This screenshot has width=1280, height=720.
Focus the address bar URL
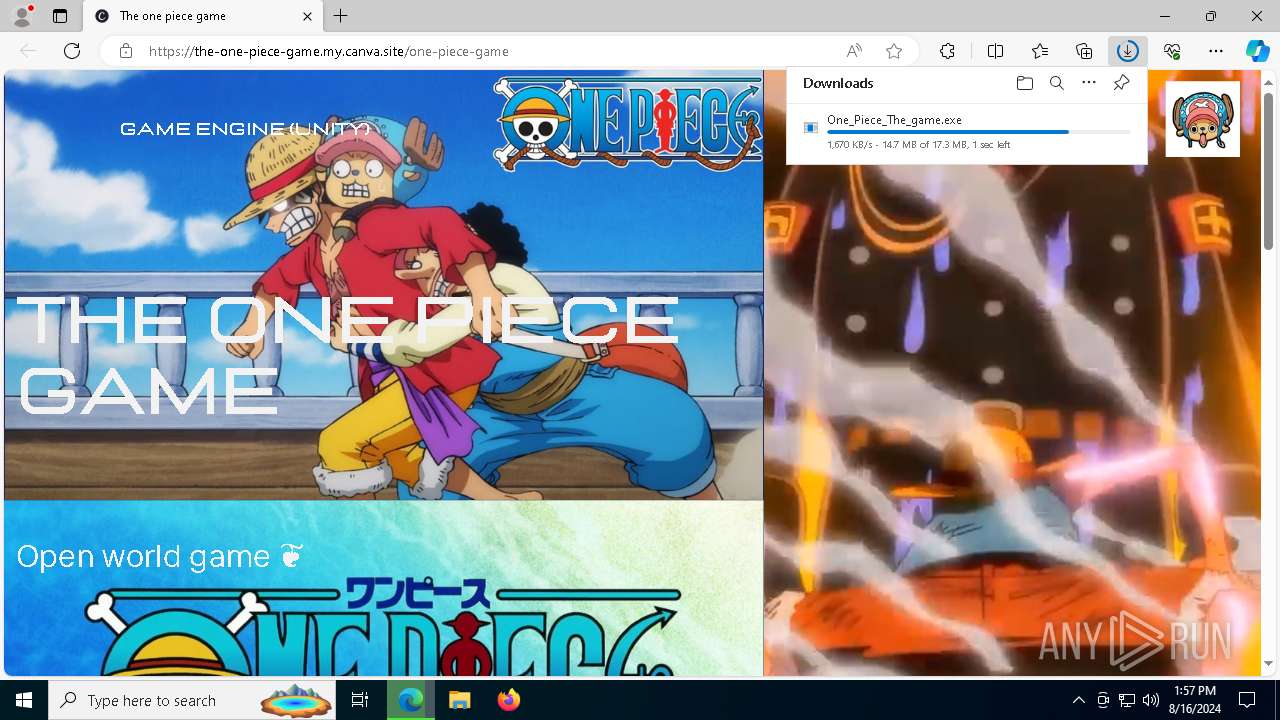[329, 51]
